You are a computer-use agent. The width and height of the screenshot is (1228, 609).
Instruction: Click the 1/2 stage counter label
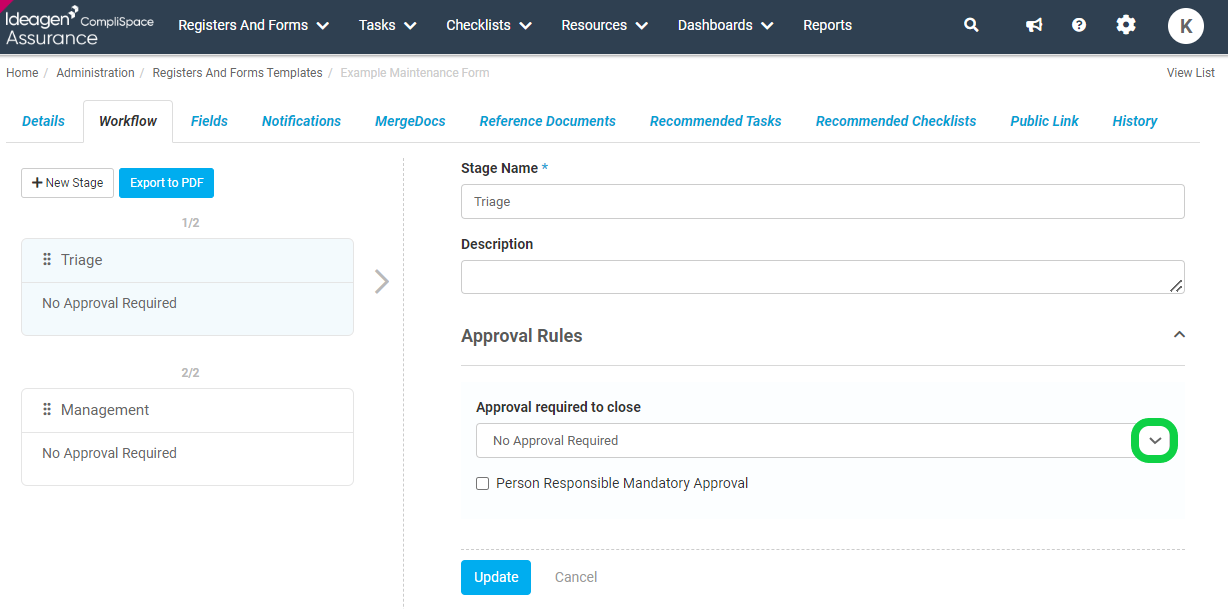(190, 223)
